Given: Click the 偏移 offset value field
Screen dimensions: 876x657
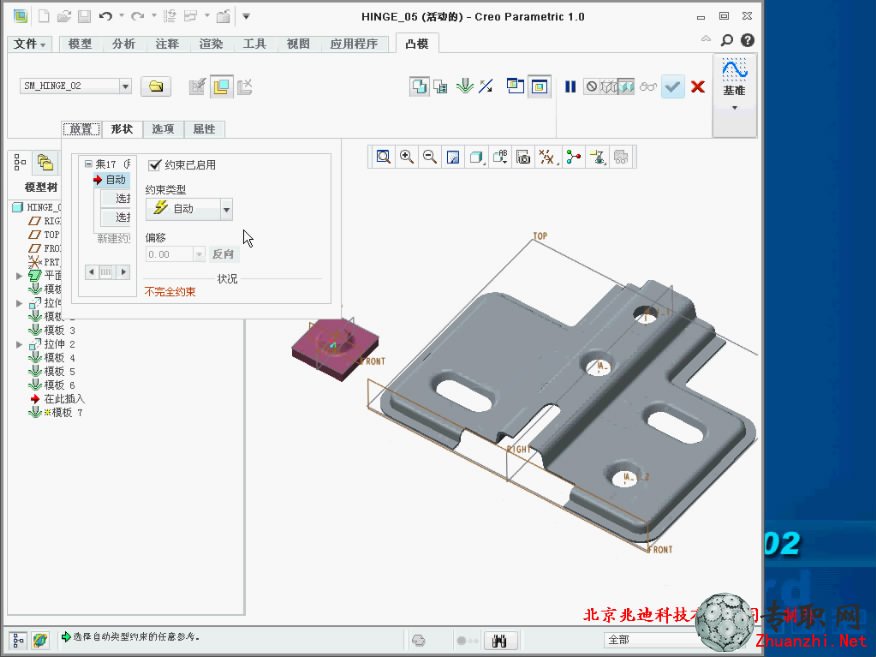Looking at the screenshot, I should [170, 254].
